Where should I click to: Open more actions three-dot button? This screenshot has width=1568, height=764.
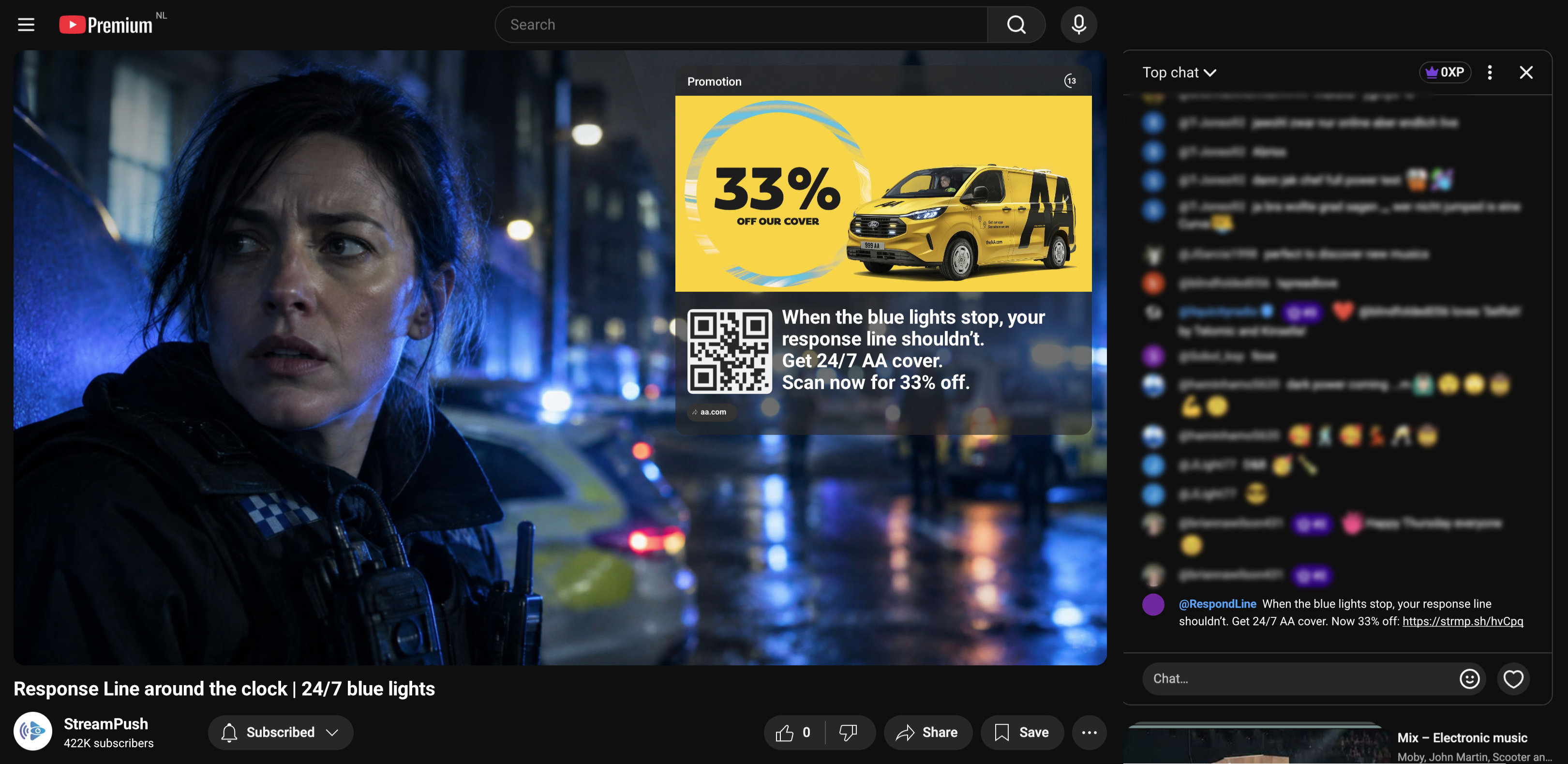tap(1089, 733)
